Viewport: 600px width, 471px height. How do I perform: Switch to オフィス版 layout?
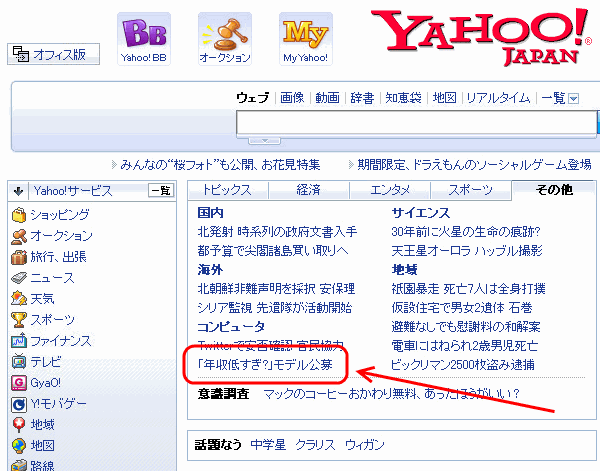[54, 54]
